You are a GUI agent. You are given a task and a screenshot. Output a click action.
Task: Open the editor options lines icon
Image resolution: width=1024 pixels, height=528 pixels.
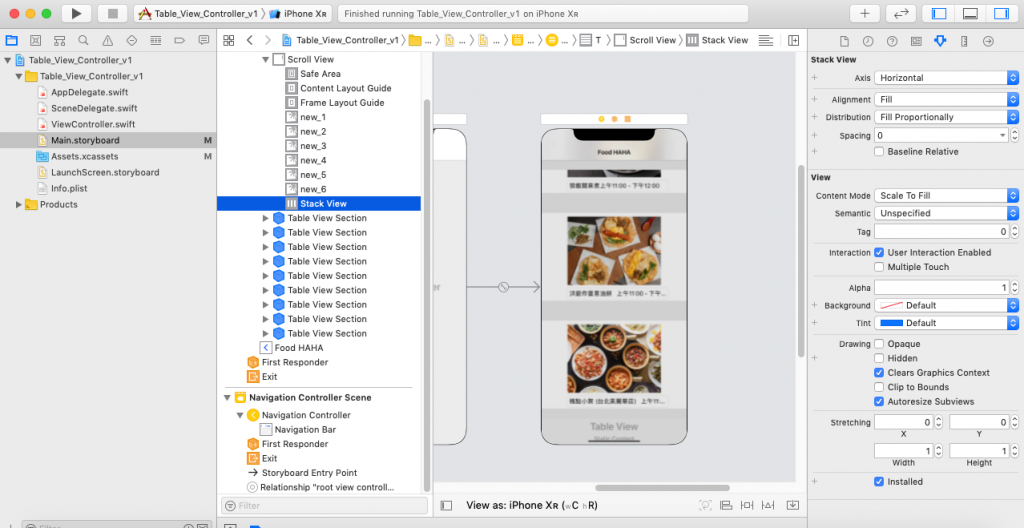point(766,41)
